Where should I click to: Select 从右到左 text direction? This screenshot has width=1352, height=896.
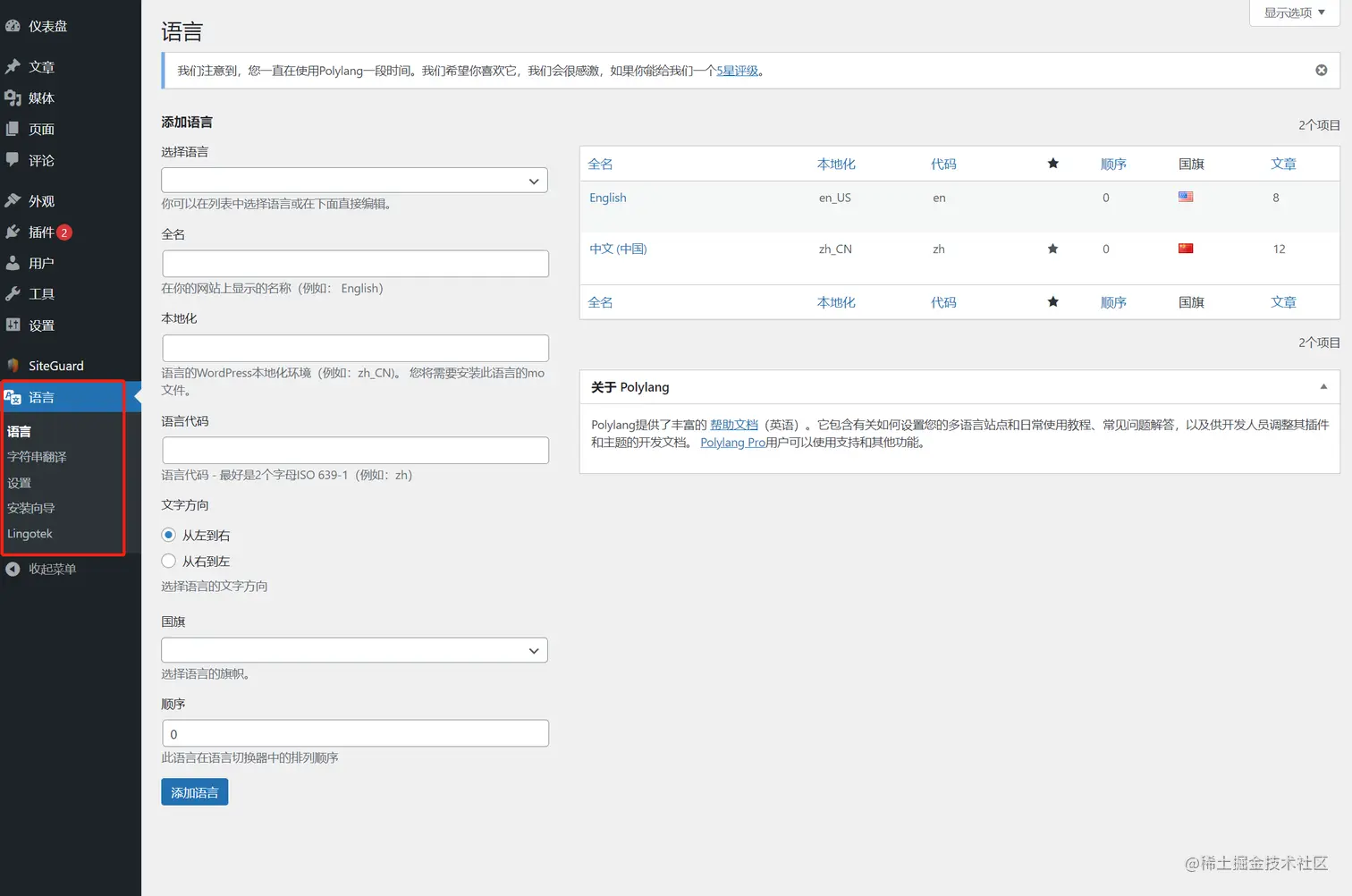pos(168,561)
